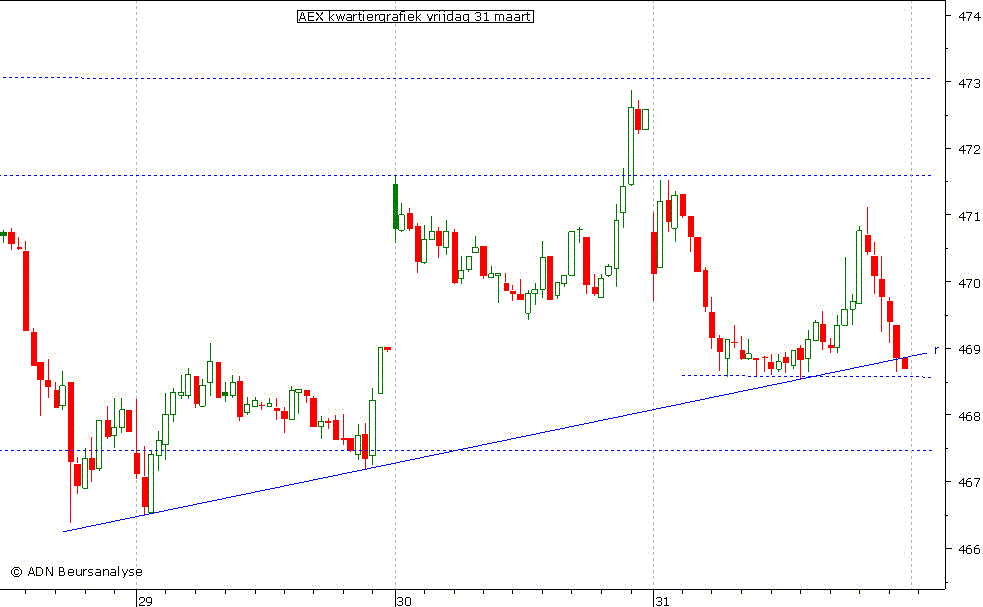Click the 474 price axis label

click(969, 16)
